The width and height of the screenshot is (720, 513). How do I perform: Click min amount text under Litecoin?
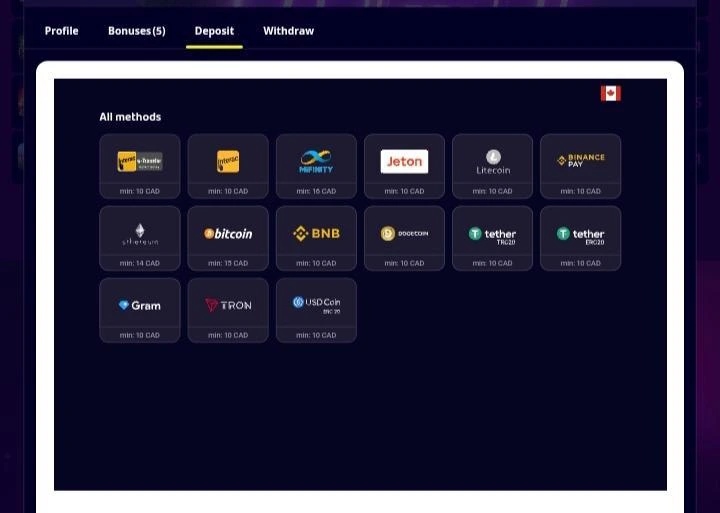493,191
